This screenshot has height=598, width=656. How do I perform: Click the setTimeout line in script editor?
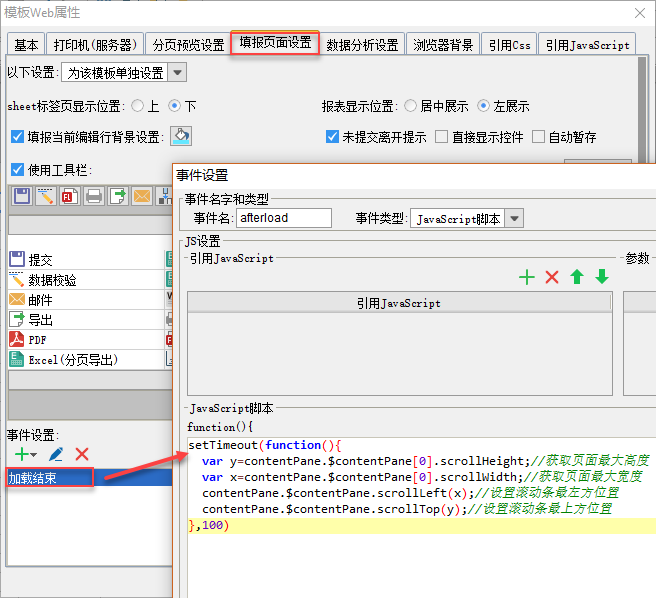coord(265,445)
